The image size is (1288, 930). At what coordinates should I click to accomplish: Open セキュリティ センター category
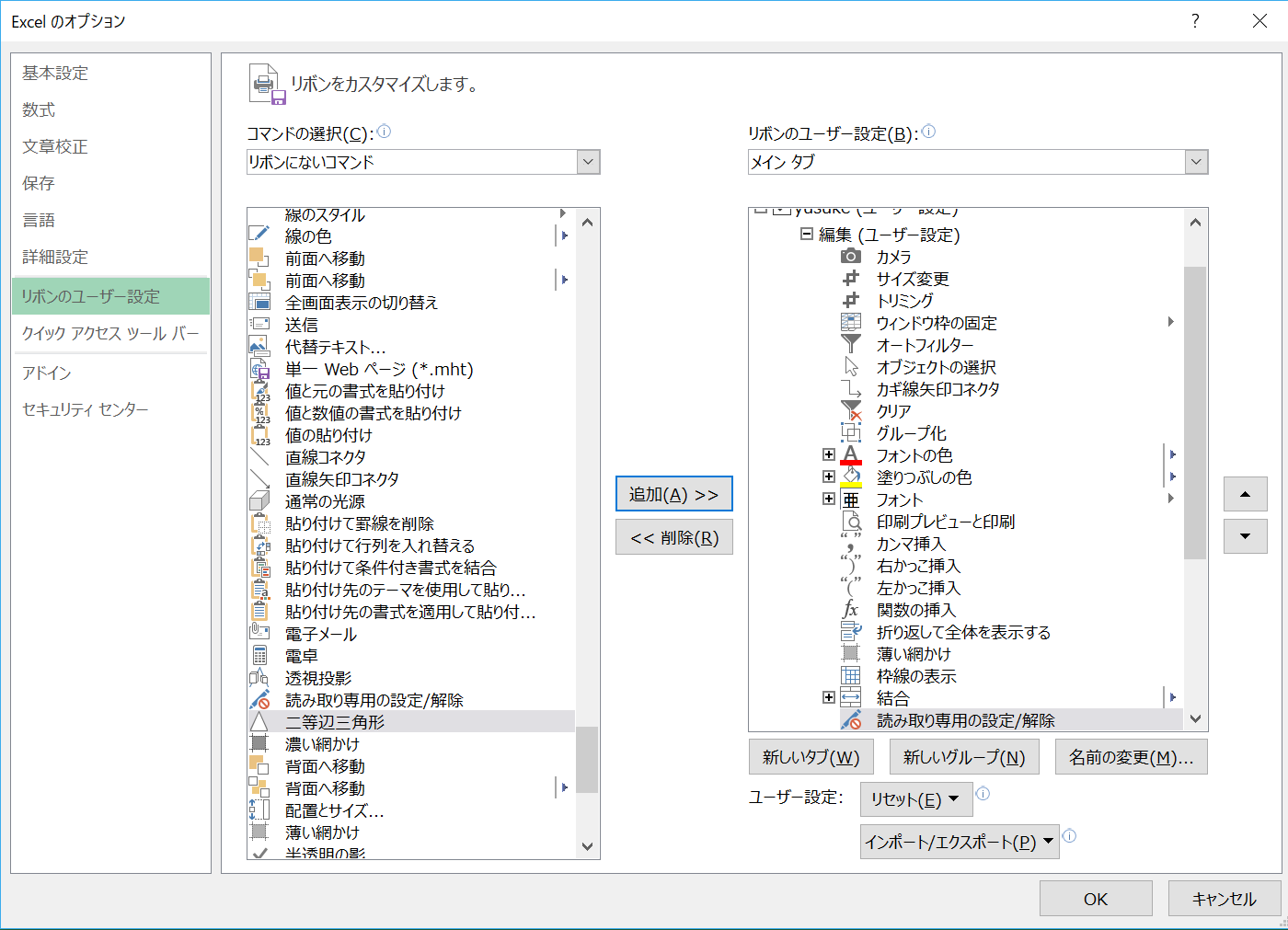point(110,409)
